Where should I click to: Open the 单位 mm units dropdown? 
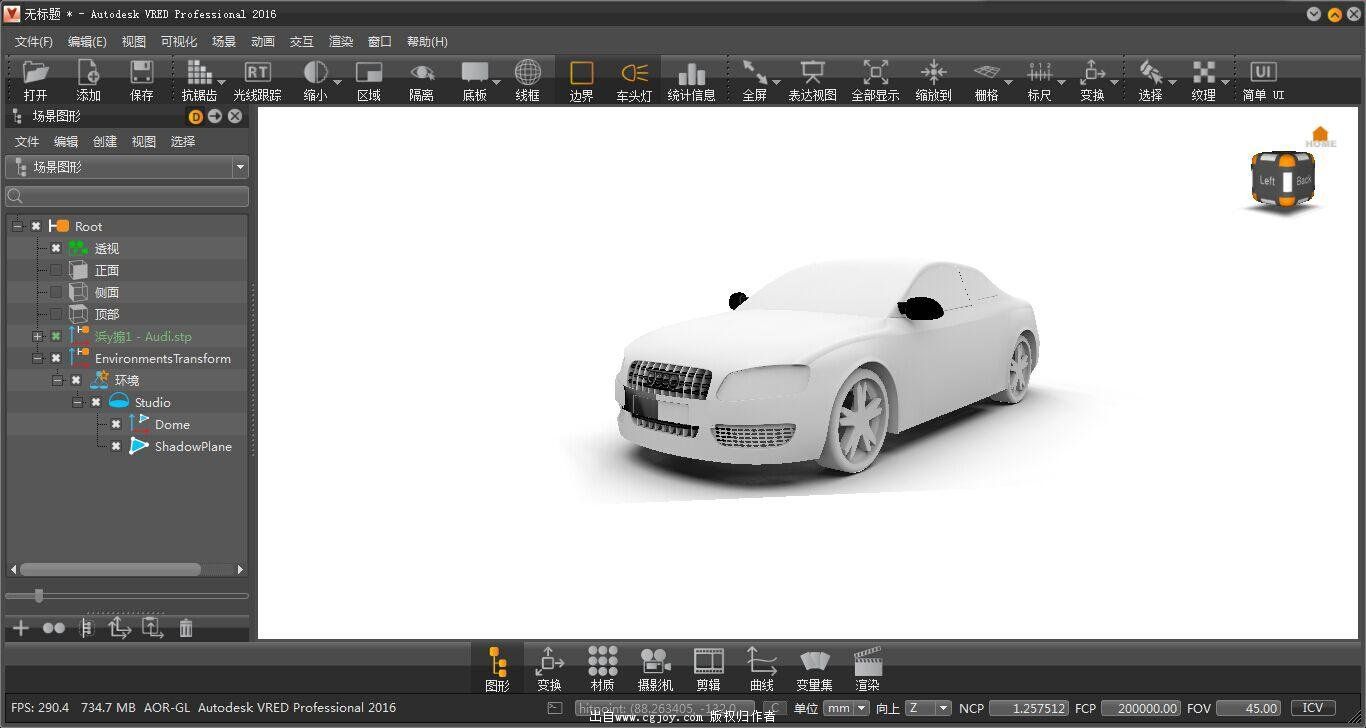(847, 708)
